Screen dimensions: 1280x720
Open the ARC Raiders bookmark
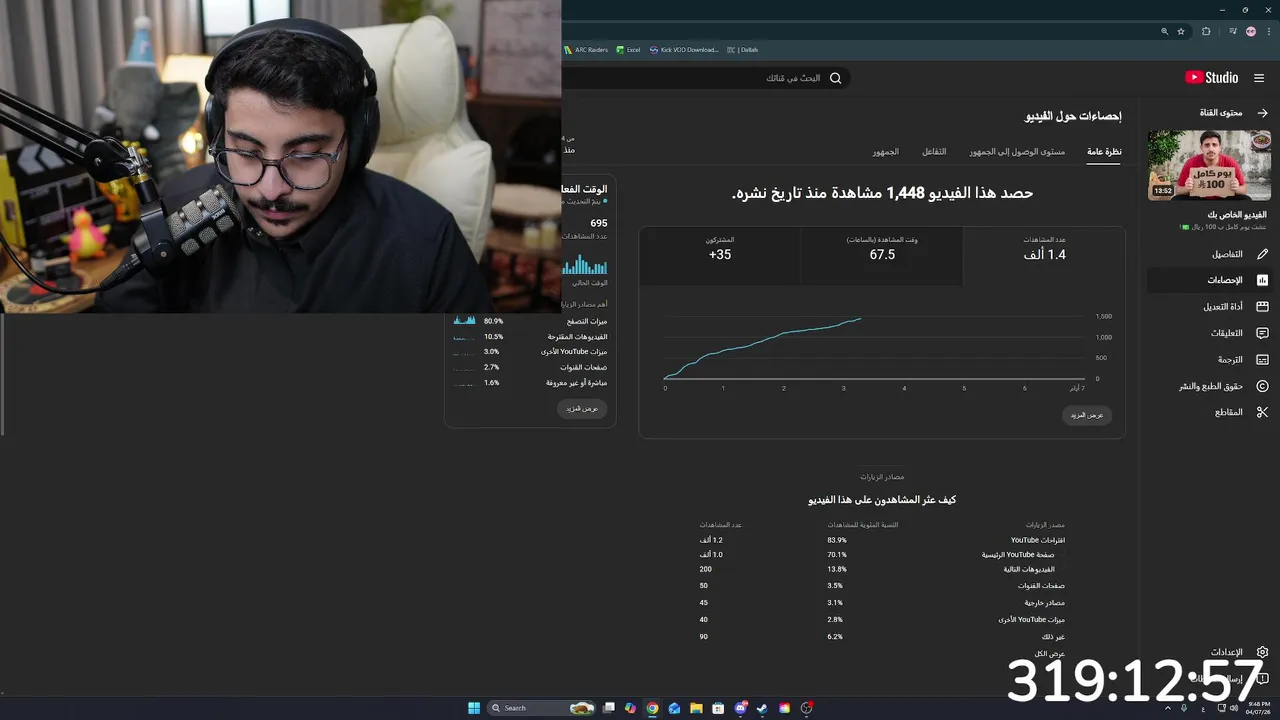click(x=586, y=49)
